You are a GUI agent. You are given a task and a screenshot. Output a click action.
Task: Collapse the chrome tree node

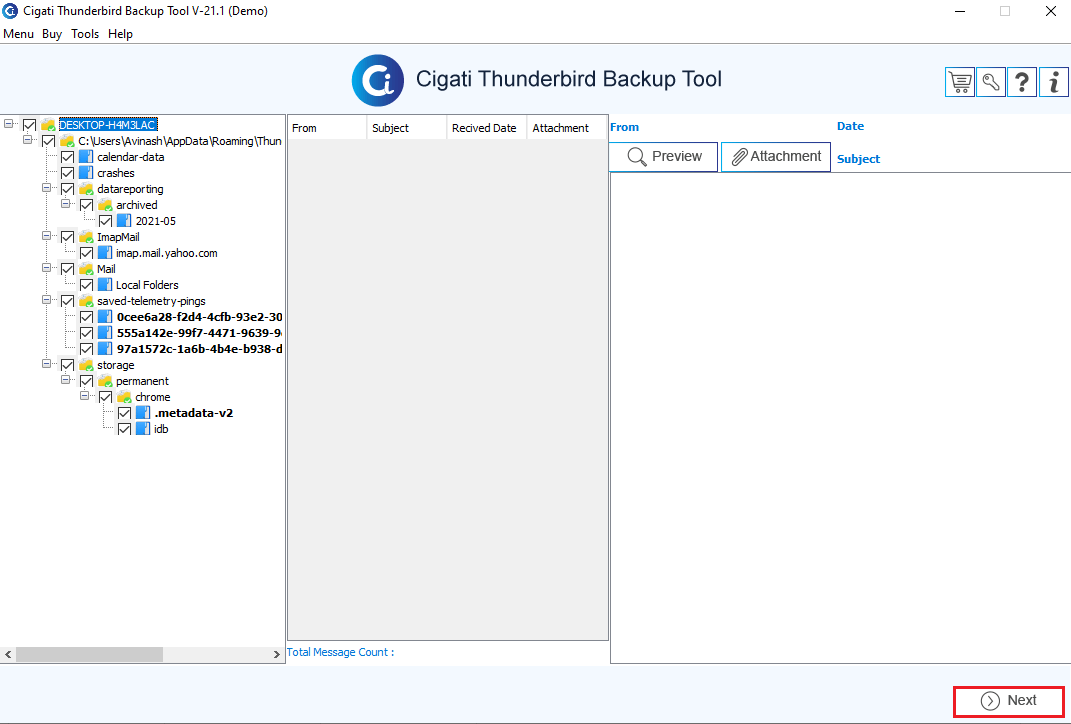pyautogui.click(x=85, y=395)
